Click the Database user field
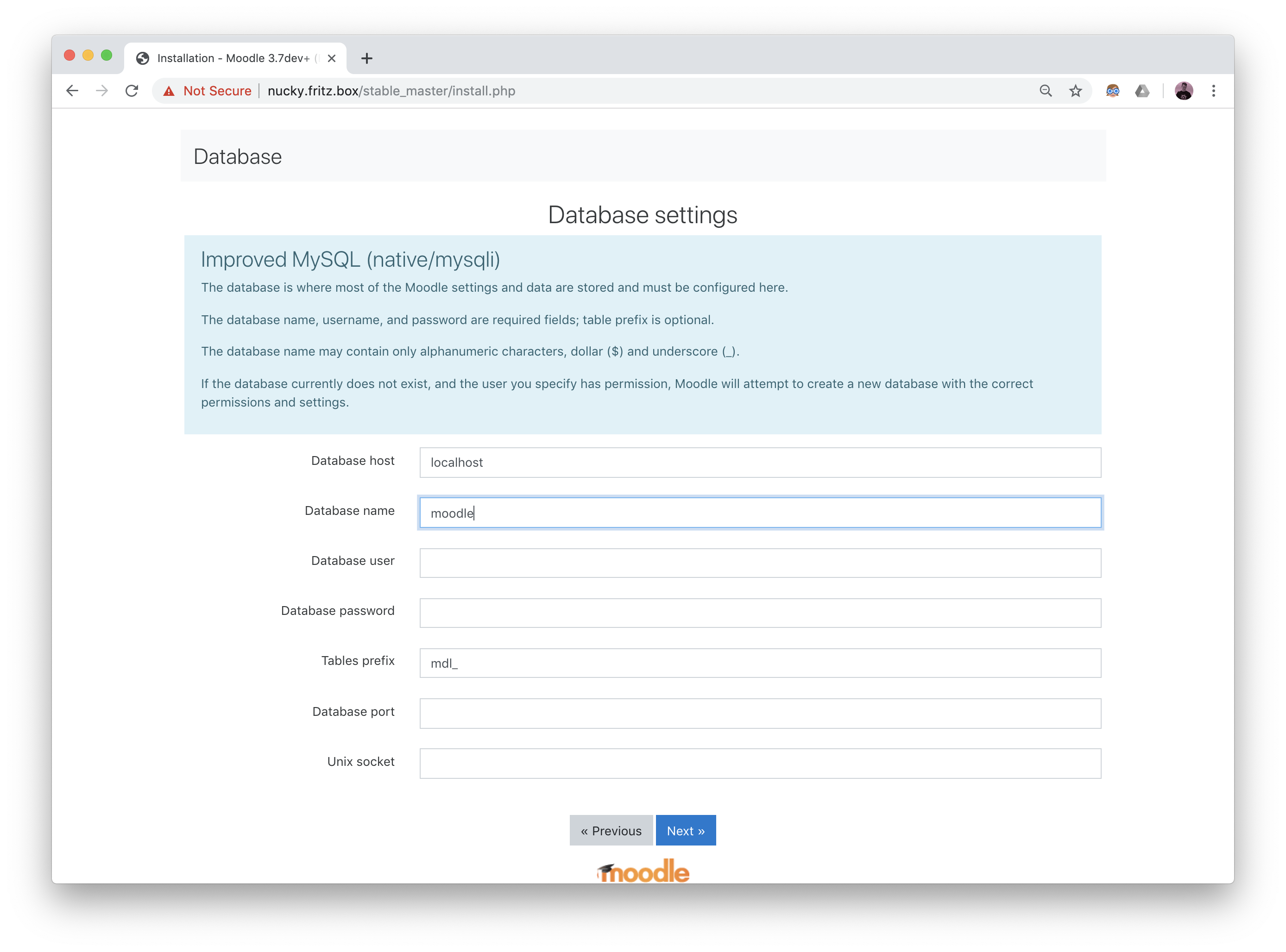This screenshot has width=1286, height=952. click(760, 563)
